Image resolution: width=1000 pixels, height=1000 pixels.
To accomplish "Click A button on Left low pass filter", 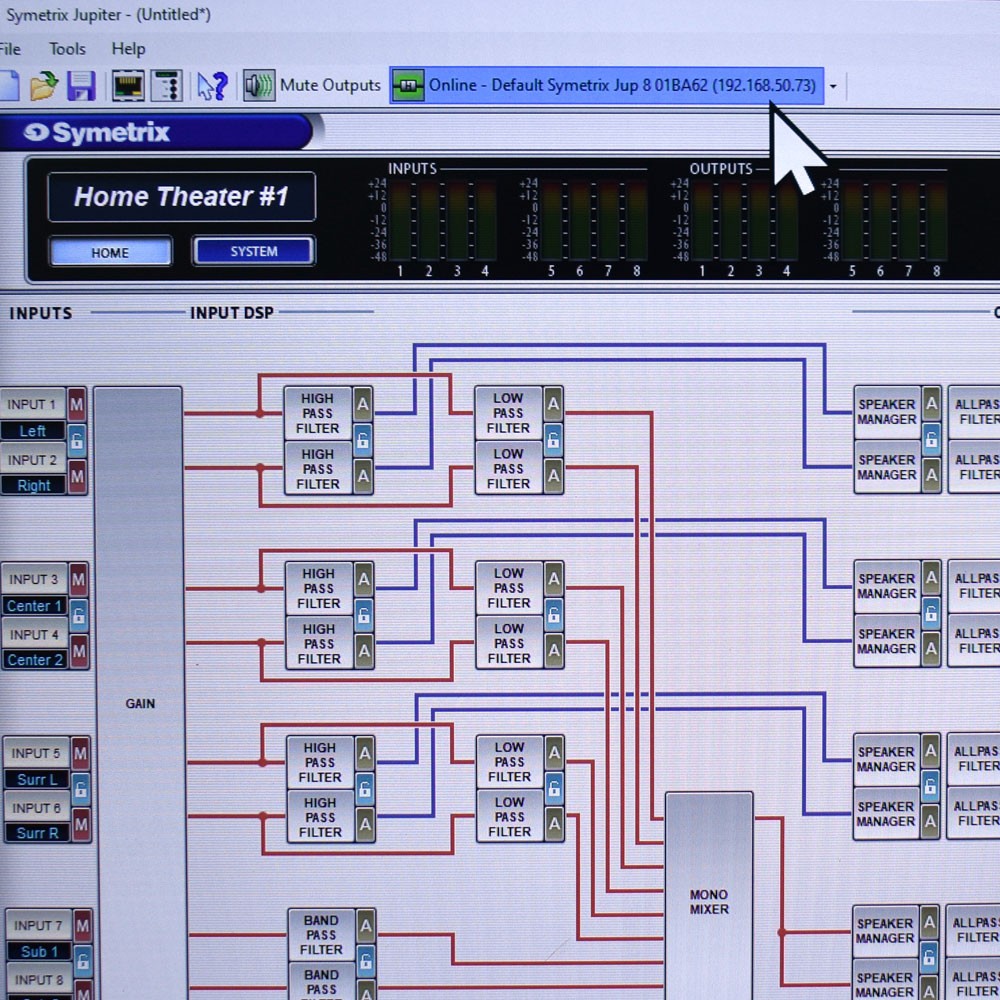I will tap(553, 403).
